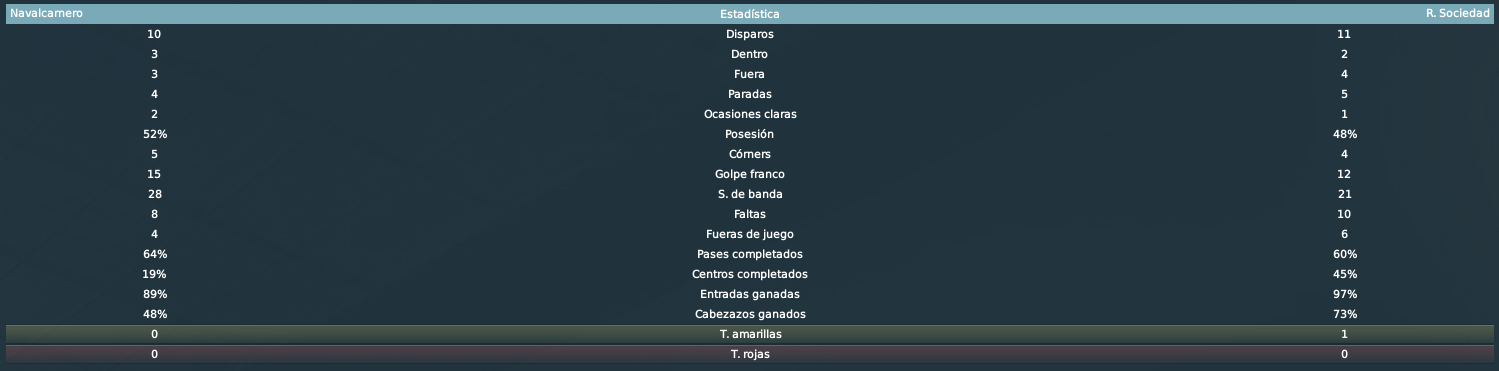
Task: Select the Estadística column header
Action: click(x=749, y=14)
